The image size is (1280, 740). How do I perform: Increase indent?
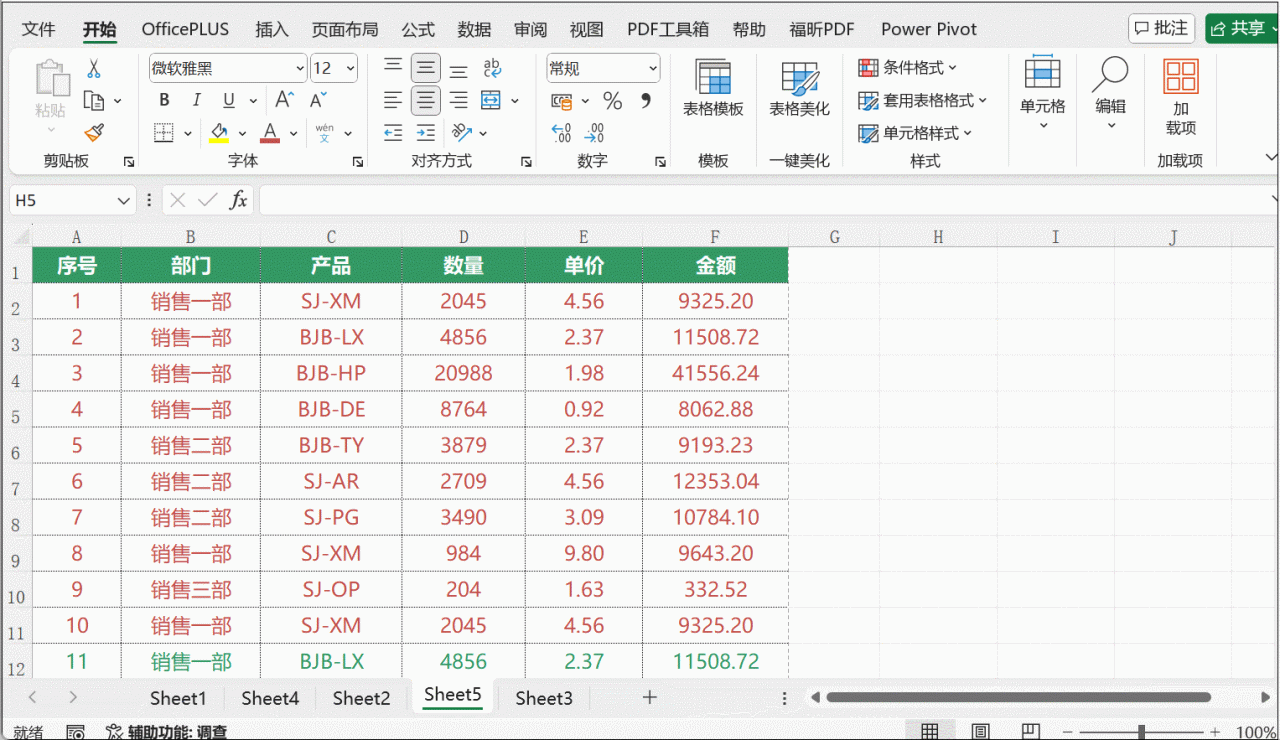[426, 132]
